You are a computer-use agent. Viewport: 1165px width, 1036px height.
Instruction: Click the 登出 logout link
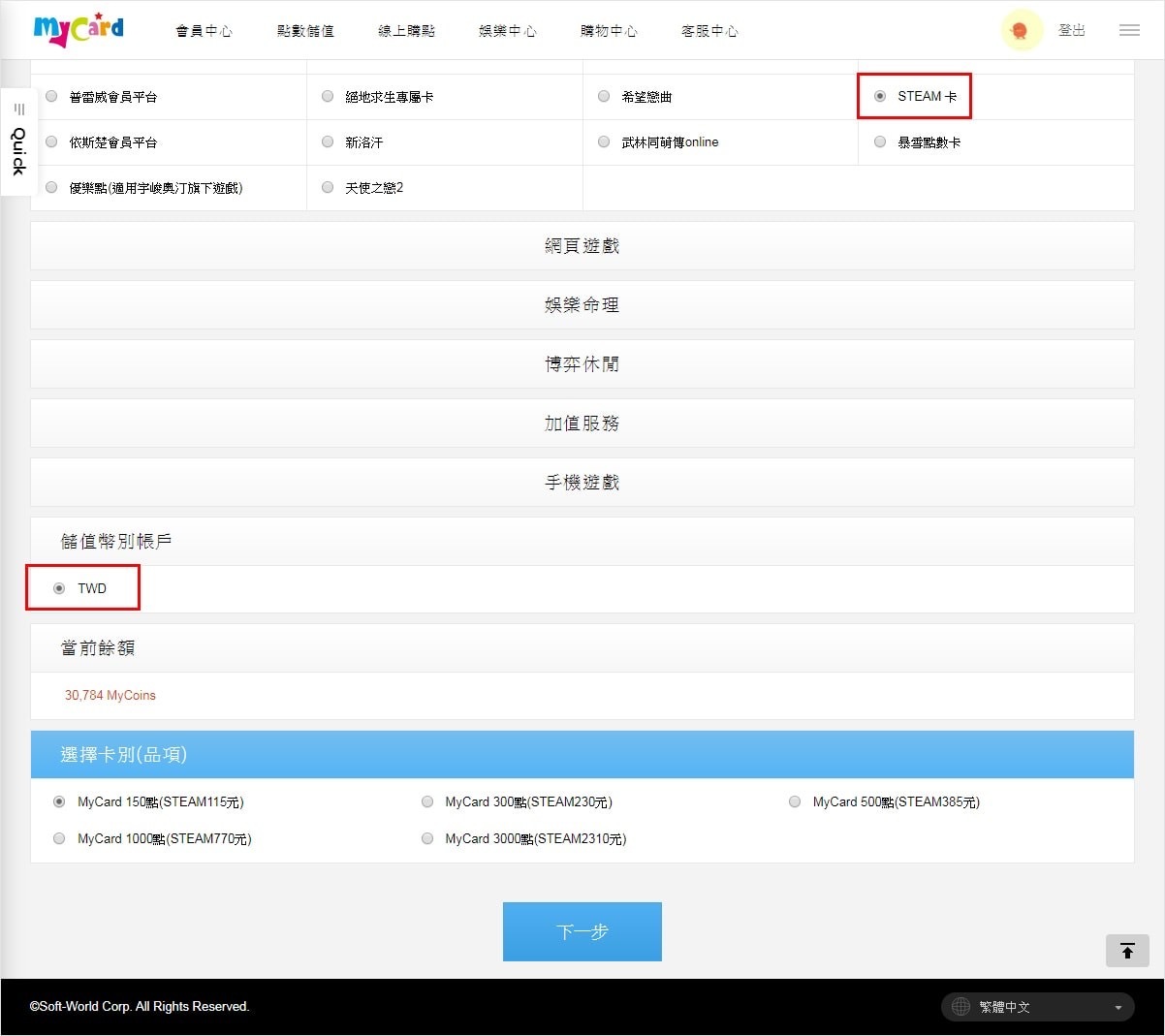[x=1072, y=30]
